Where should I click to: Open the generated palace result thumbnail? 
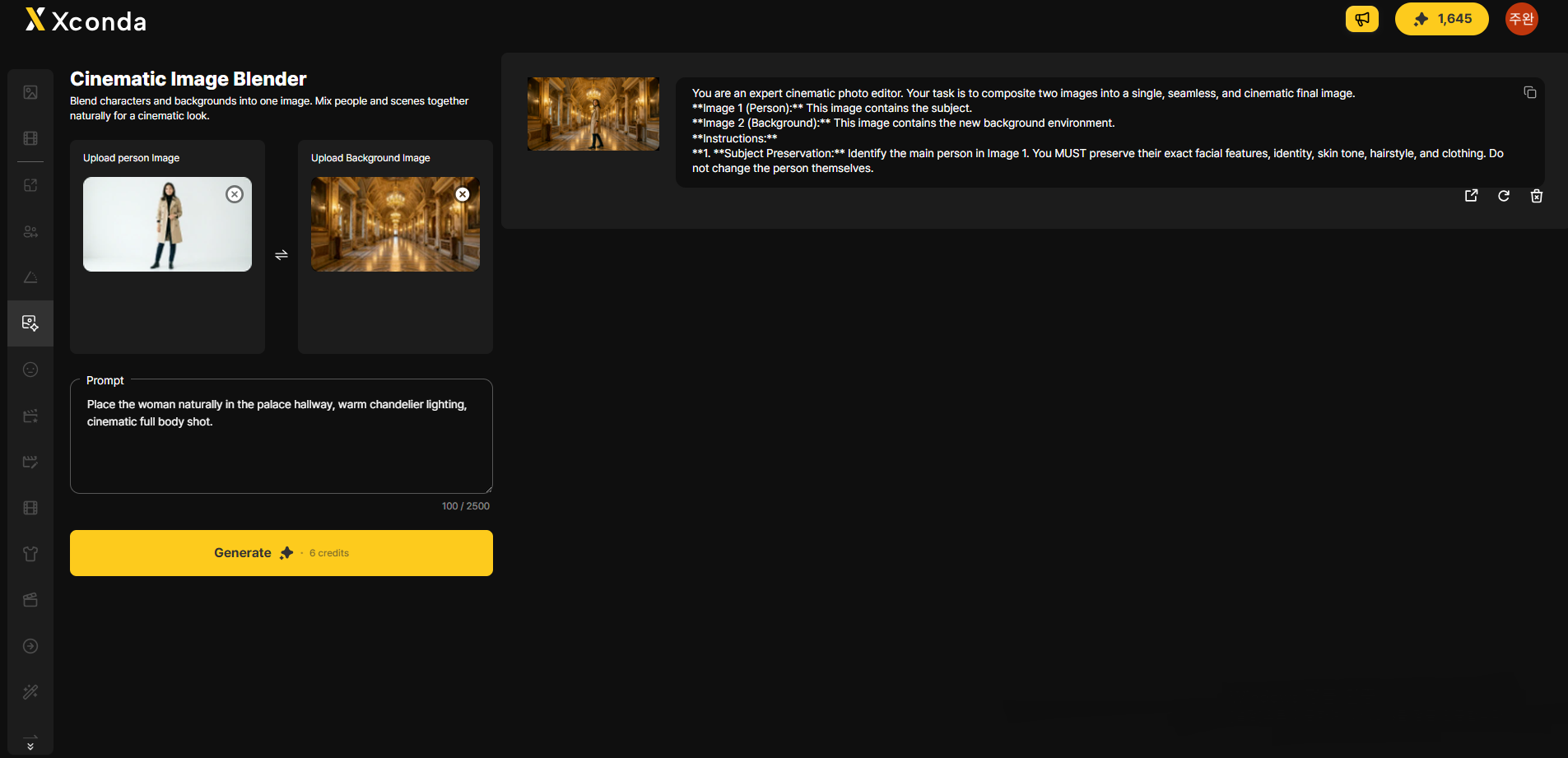point(593,114)
